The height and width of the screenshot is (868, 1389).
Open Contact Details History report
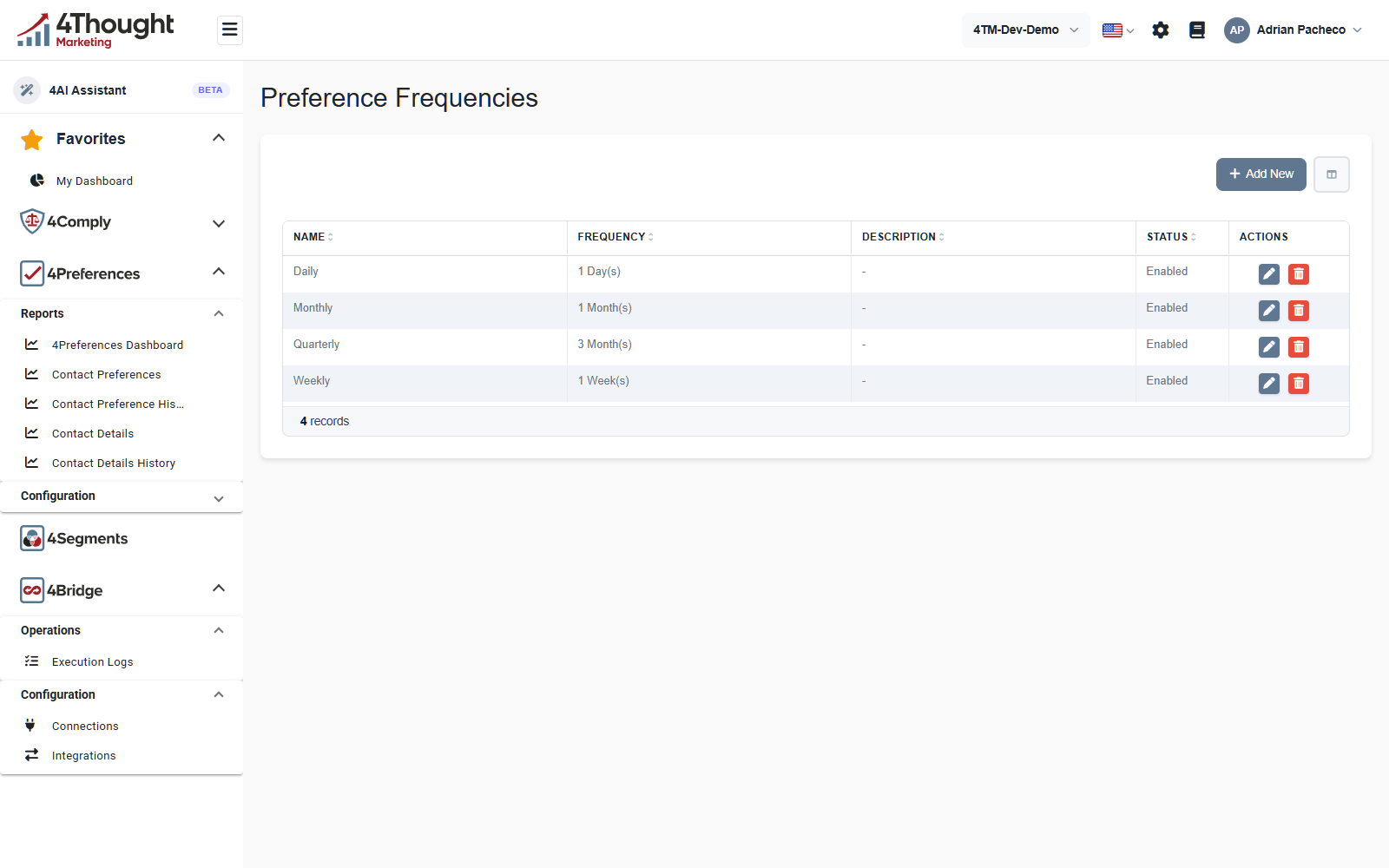[114, 463]
